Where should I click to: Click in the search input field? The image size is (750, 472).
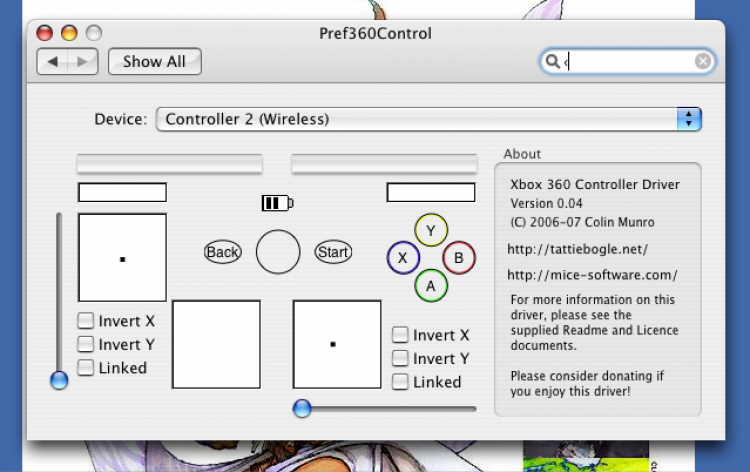[628, 61]
